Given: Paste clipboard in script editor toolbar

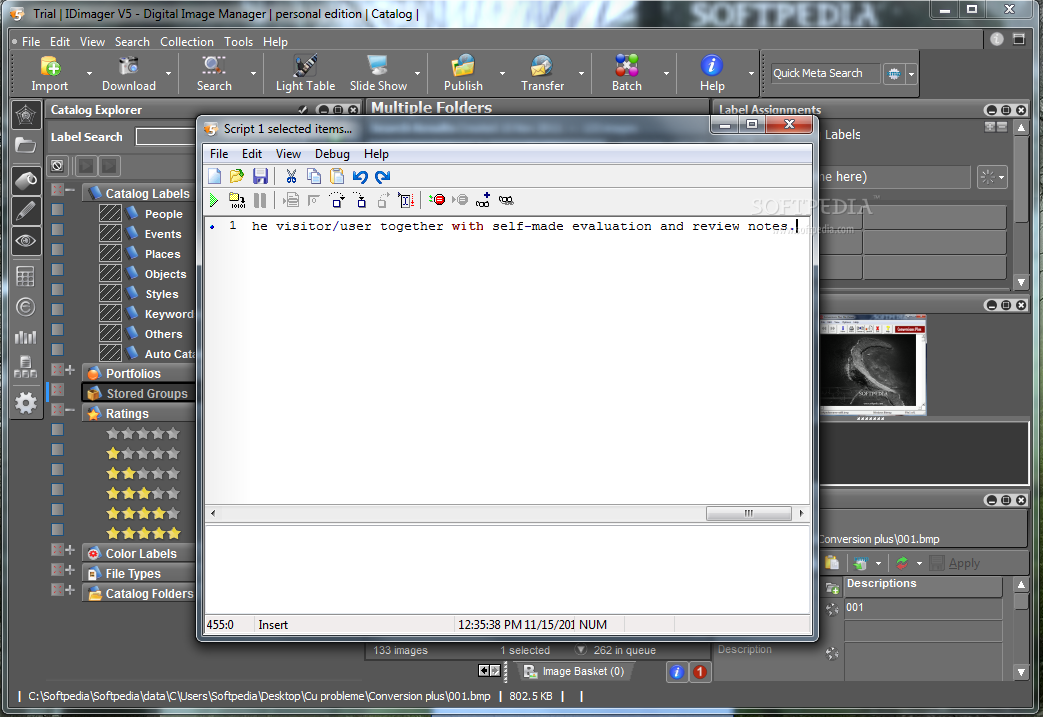Looking at the screenshot, I should tap(337, 176).
